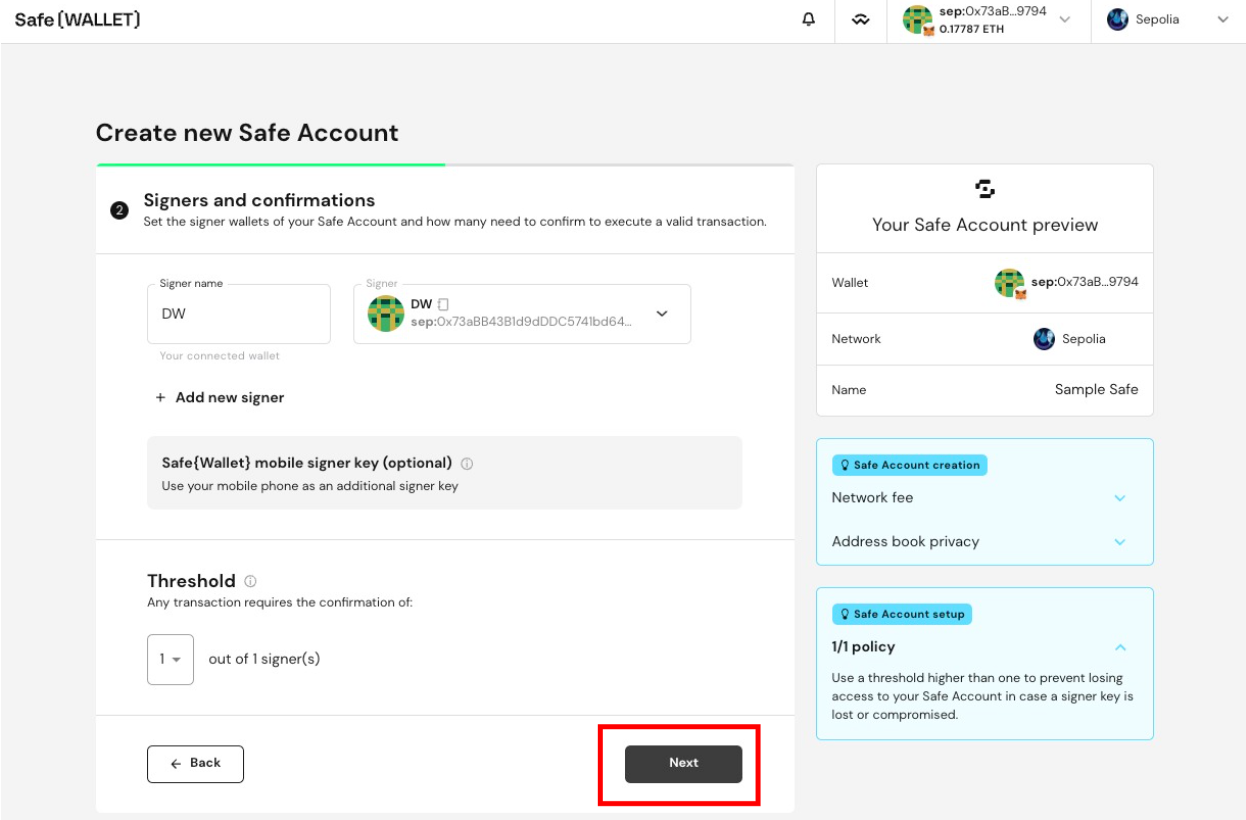Show info about mobile signer key
Screen dimensions: 1246x820
(x=467, y=464)
